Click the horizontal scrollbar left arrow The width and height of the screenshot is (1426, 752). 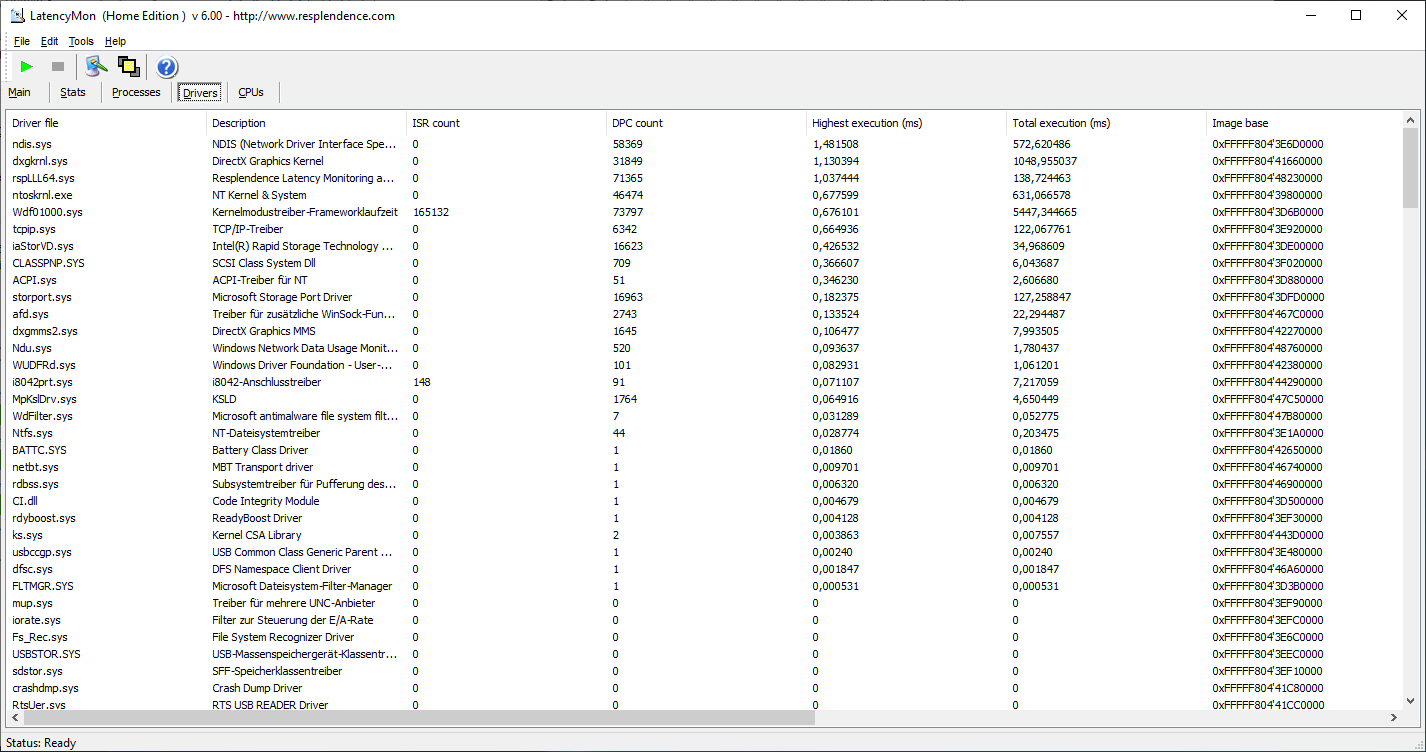pyautogui.click(x=15, y=718)
